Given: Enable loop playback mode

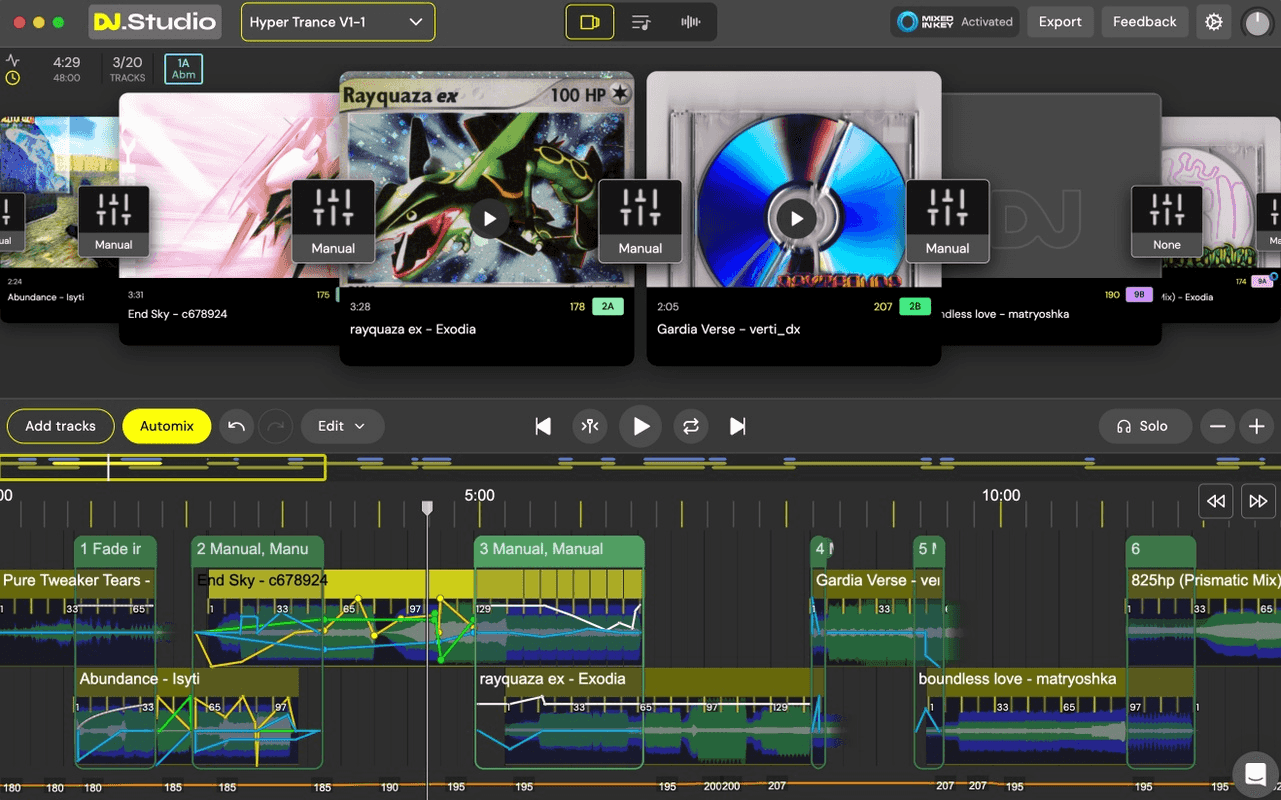Looking at the screenshot, I should pos(690,426).
